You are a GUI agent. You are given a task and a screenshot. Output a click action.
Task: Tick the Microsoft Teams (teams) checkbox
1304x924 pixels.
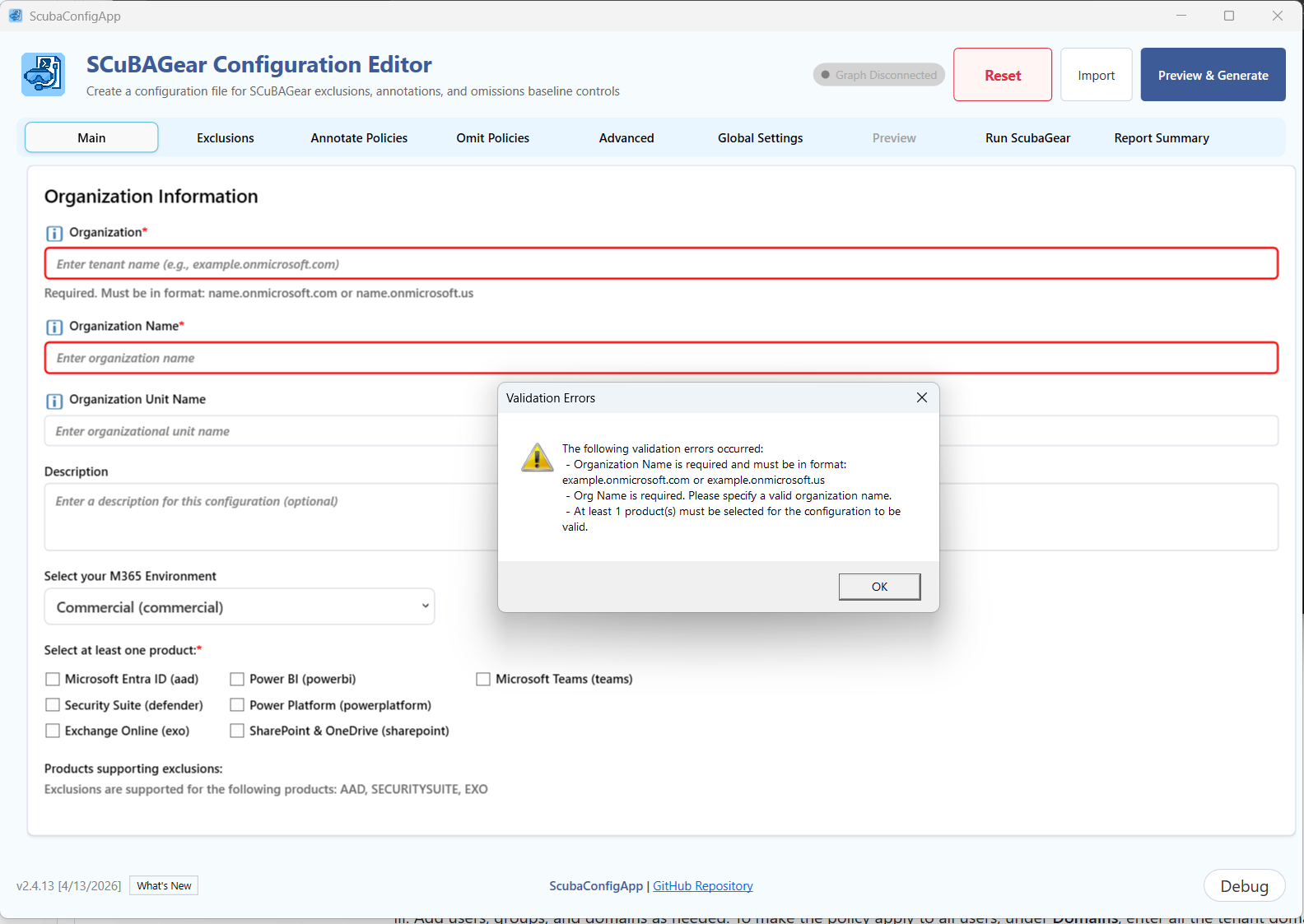(x=483, y=679)
